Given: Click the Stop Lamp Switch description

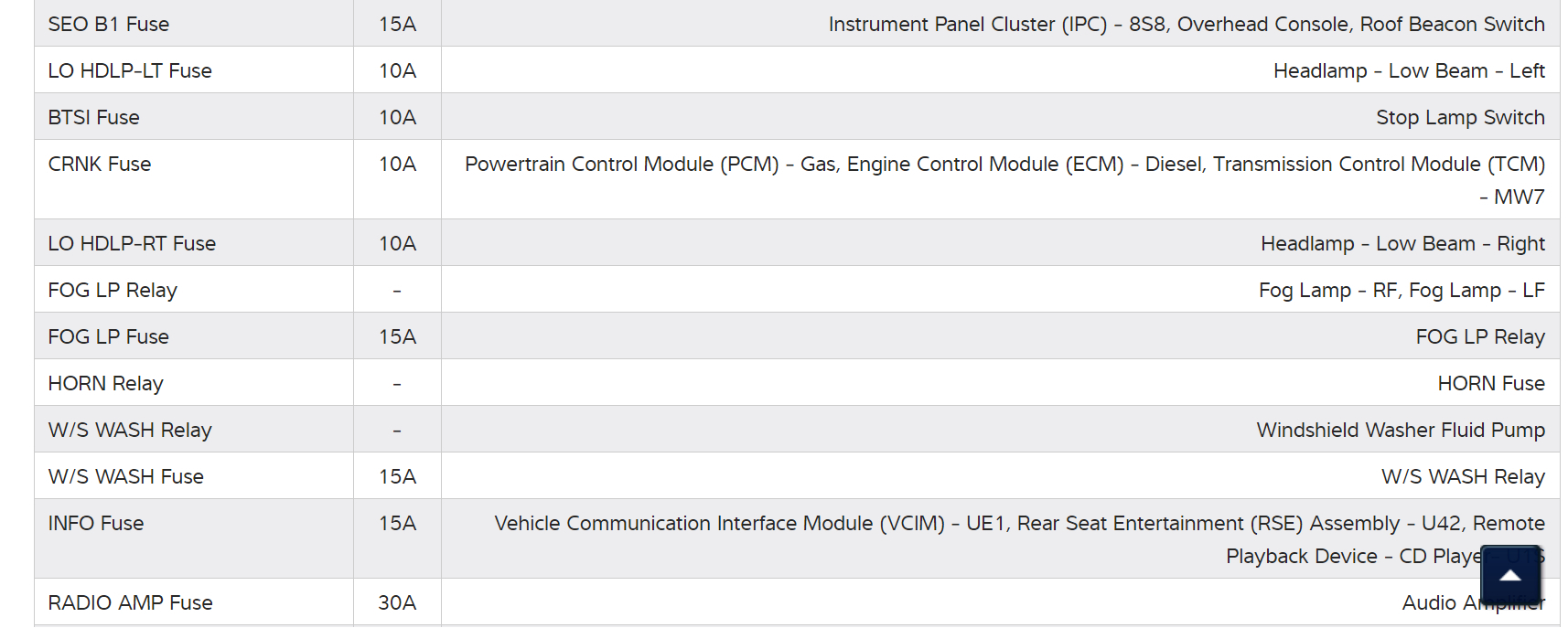Looking at the screenshot, I should tap(1460, 118).
